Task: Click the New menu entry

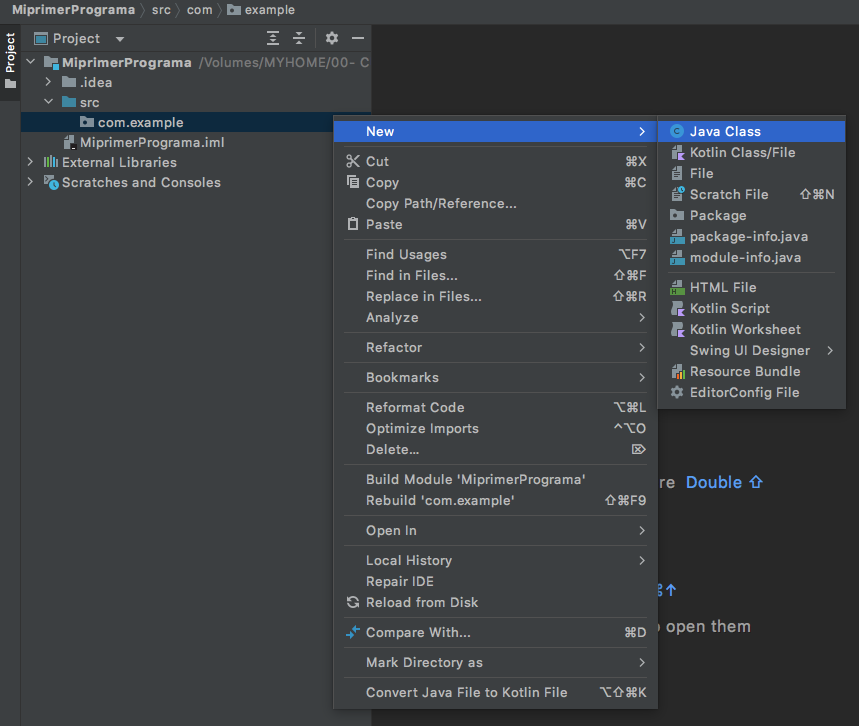Action: [x=495, y=132]
